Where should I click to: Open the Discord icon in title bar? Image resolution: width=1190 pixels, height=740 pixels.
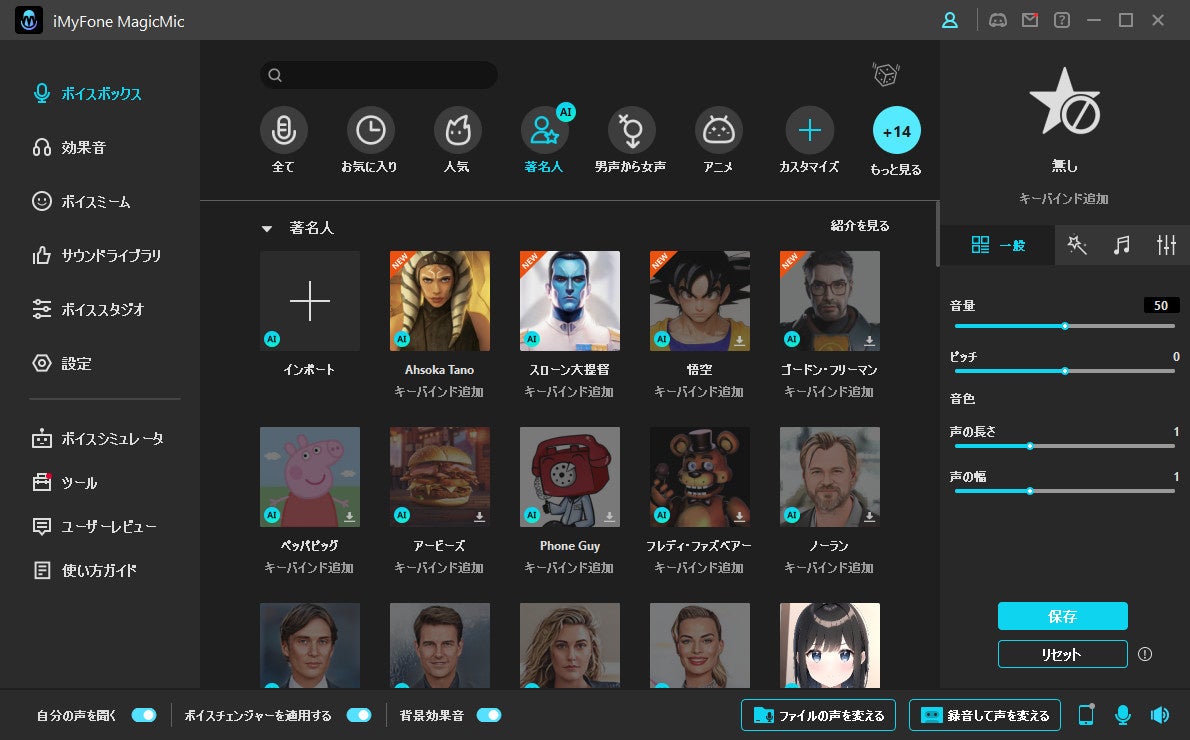998,20
